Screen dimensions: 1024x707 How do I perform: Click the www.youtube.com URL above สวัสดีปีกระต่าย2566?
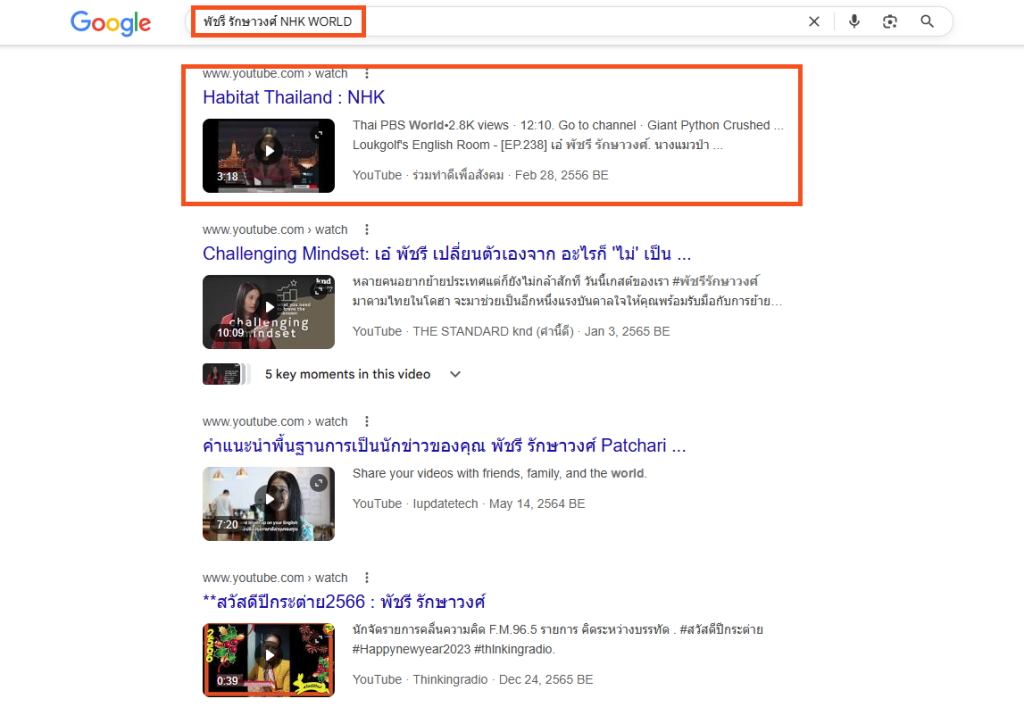(x=275, y=578)
